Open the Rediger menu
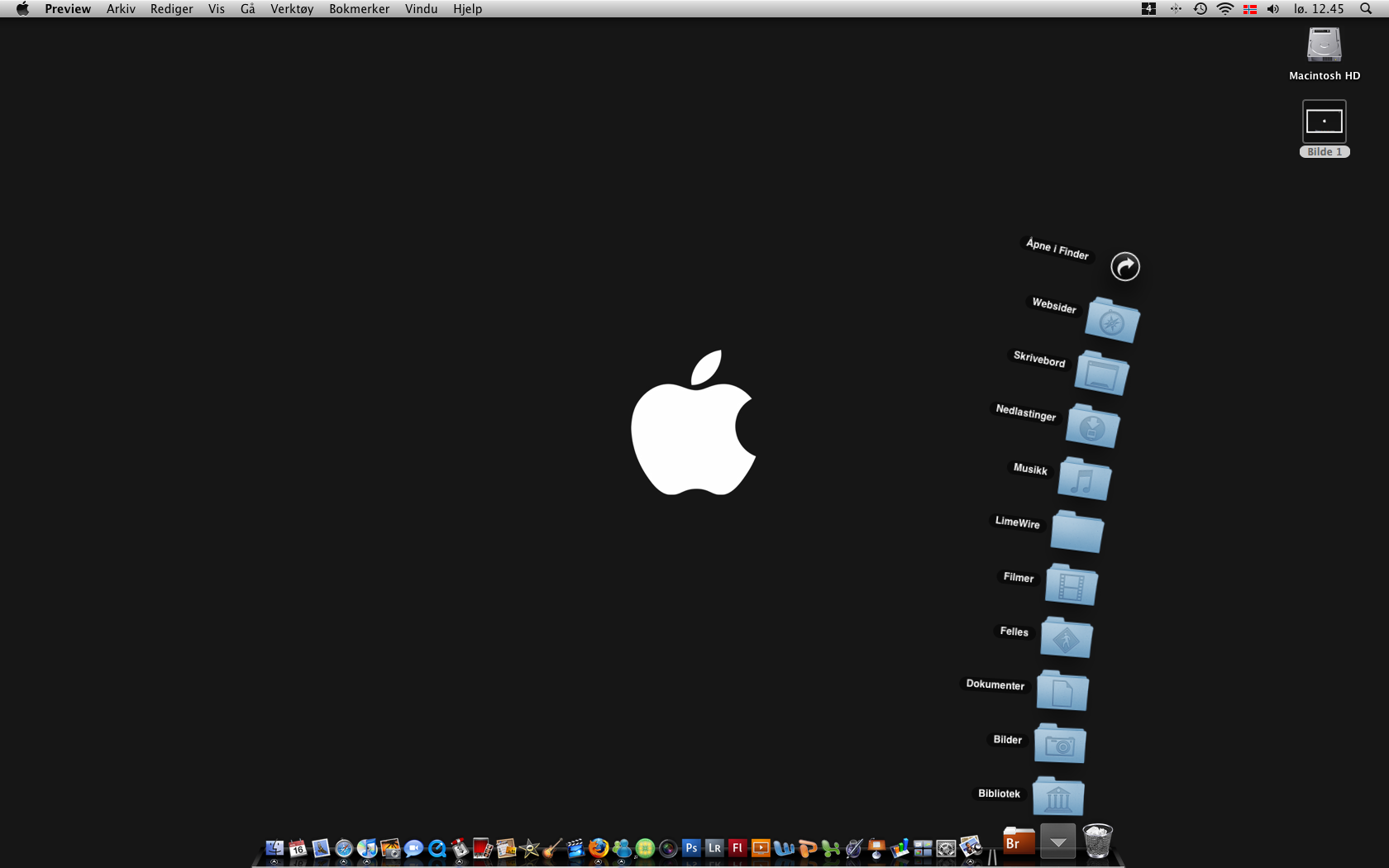This screenshot has height=868, width=1389. coord(171,8)
